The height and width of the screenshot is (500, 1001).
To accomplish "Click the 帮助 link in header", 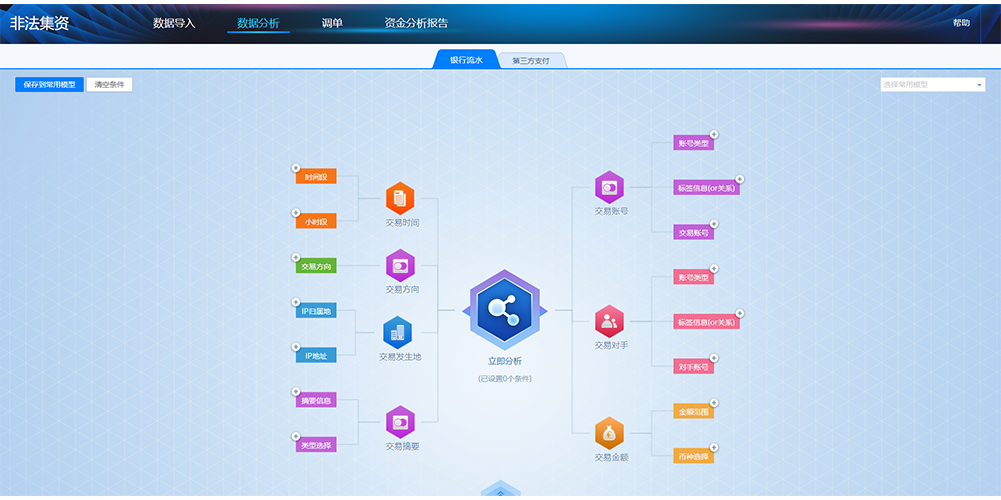I will 961,23.
